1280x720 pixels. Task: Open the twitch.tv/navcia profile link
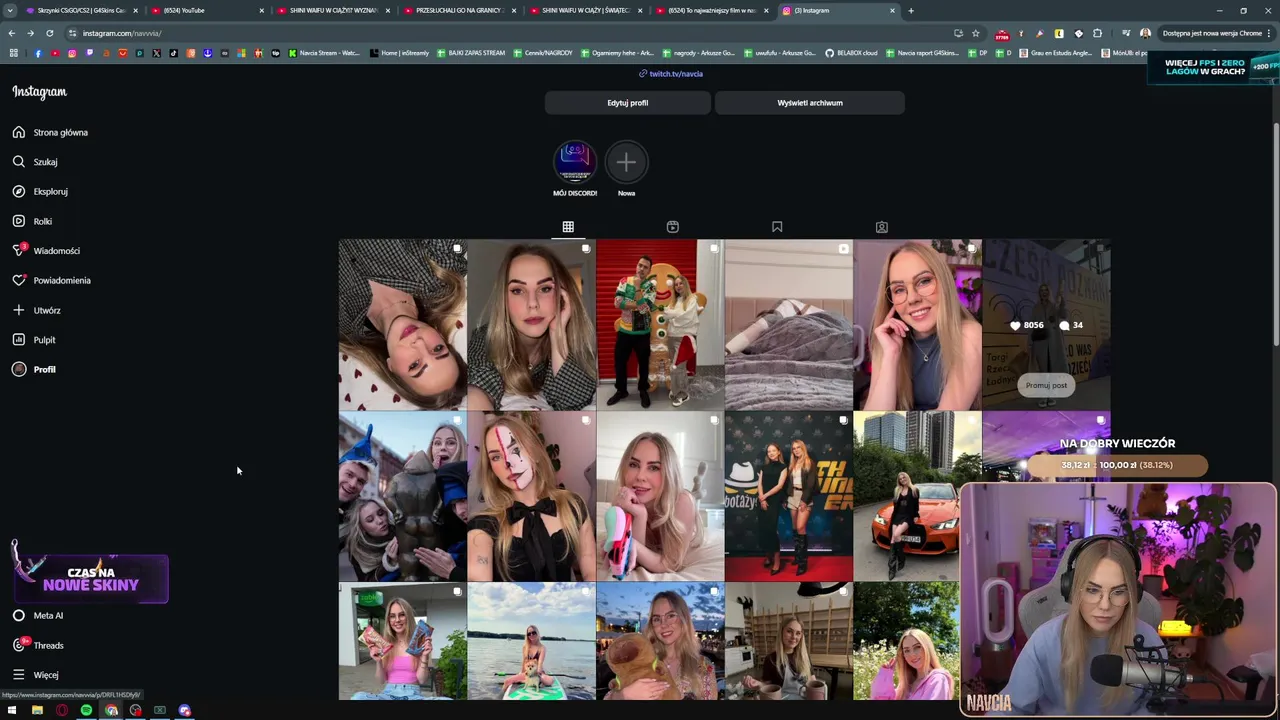click(671, 74)
